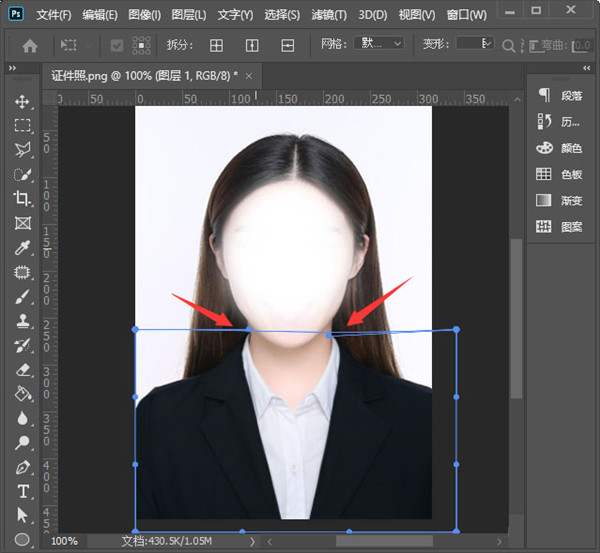Select the Clone Stamp tool
The height and width of the screenshot is (553, 600).
pyautogui.click(x=22, y=321)
